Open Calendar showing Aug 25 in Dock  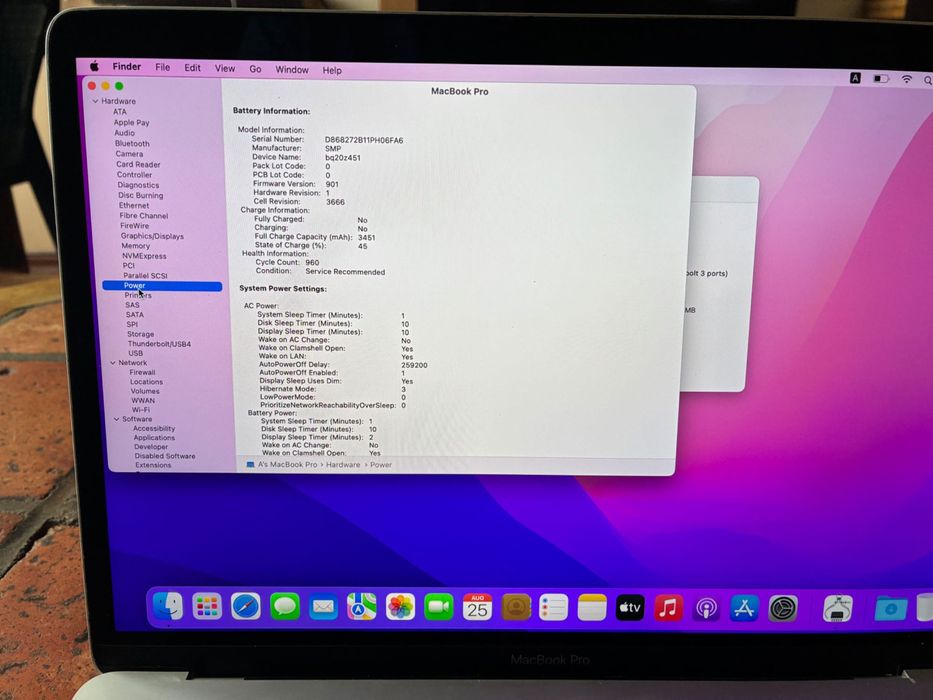click(477, 607)
